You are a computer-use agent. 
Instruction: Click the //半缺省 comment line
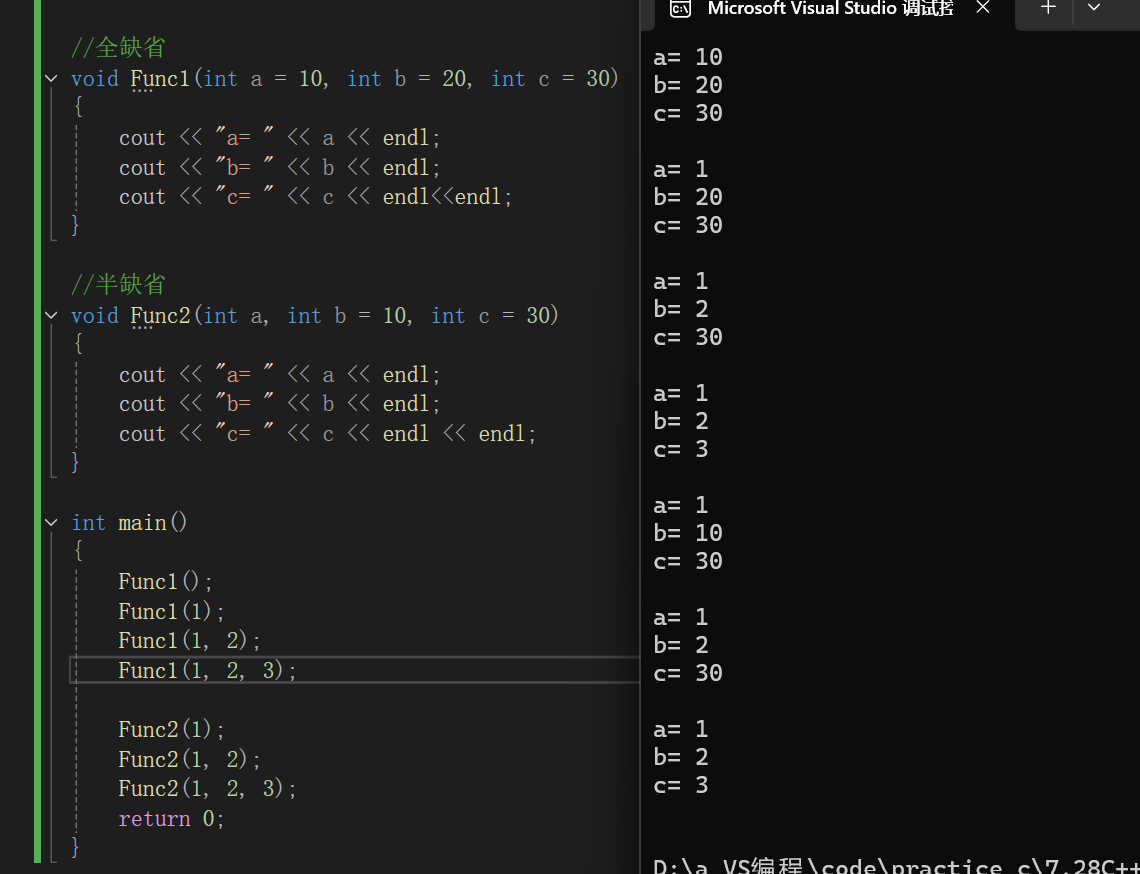118,284
